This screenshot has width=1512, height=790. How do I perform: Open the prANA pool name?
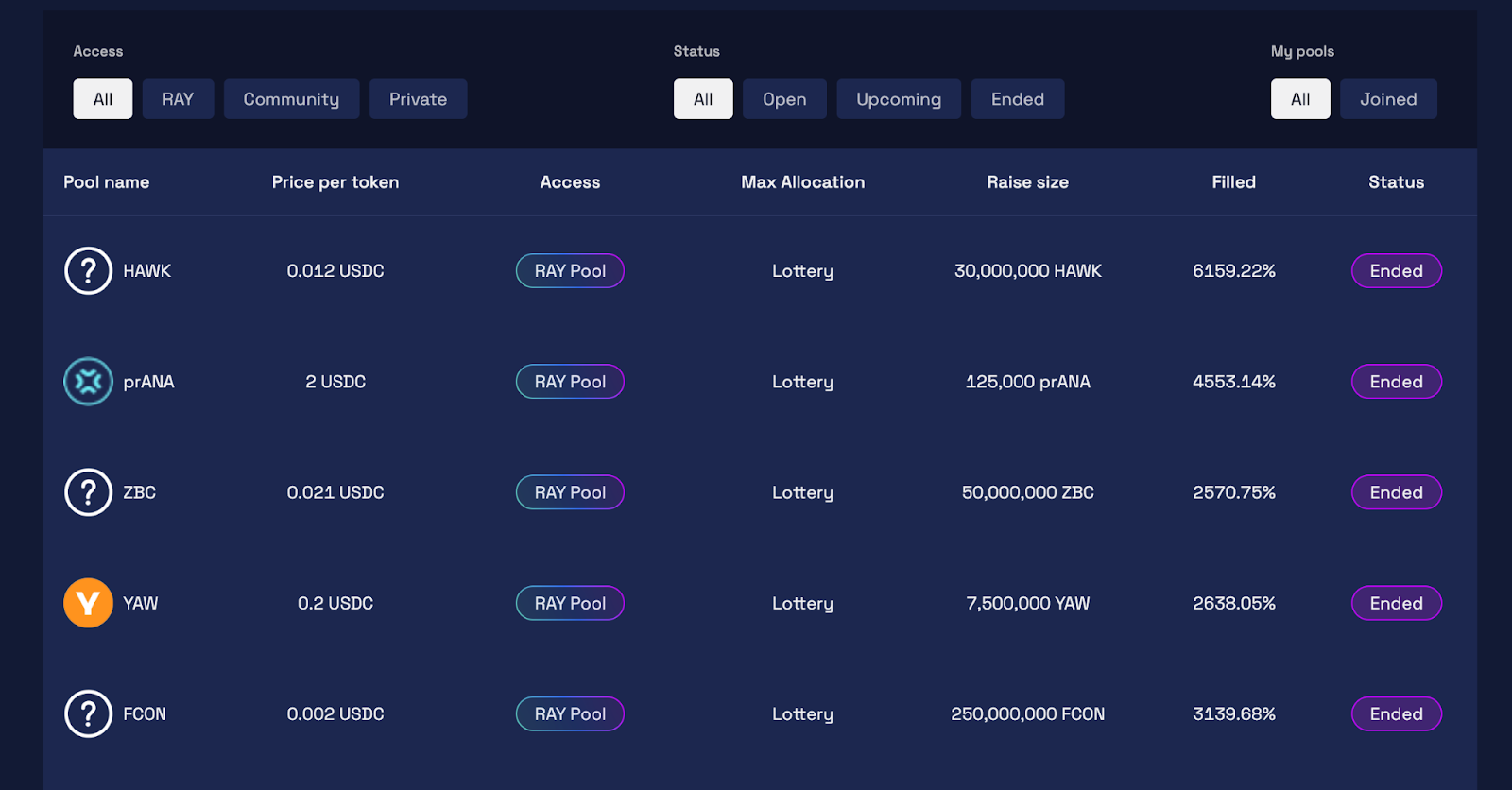point(148,382)
